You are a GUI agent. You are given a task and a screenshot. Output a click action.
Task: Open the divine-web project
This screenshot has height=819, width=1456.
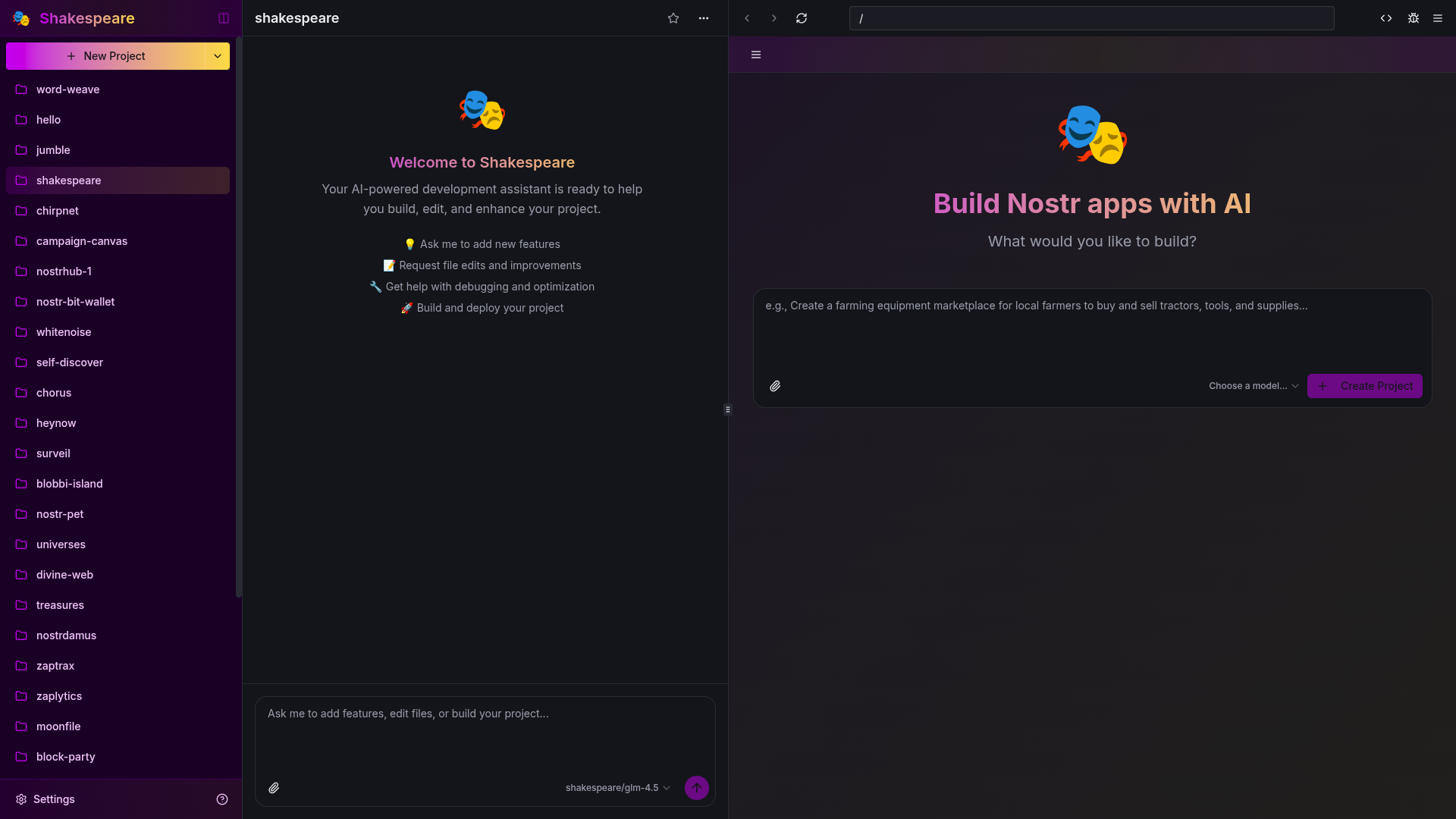[118, 575]
